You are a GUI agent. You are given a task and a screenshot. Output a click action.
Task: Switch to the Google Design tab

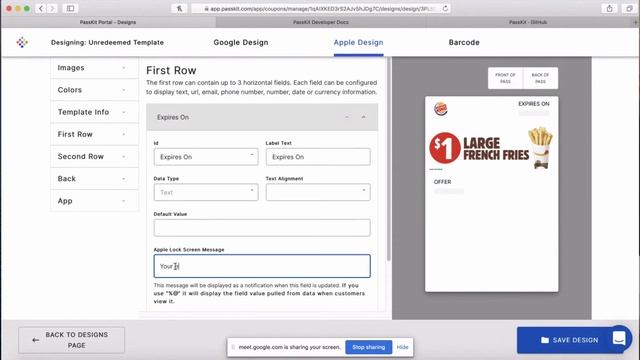click(x=241, y=42)
